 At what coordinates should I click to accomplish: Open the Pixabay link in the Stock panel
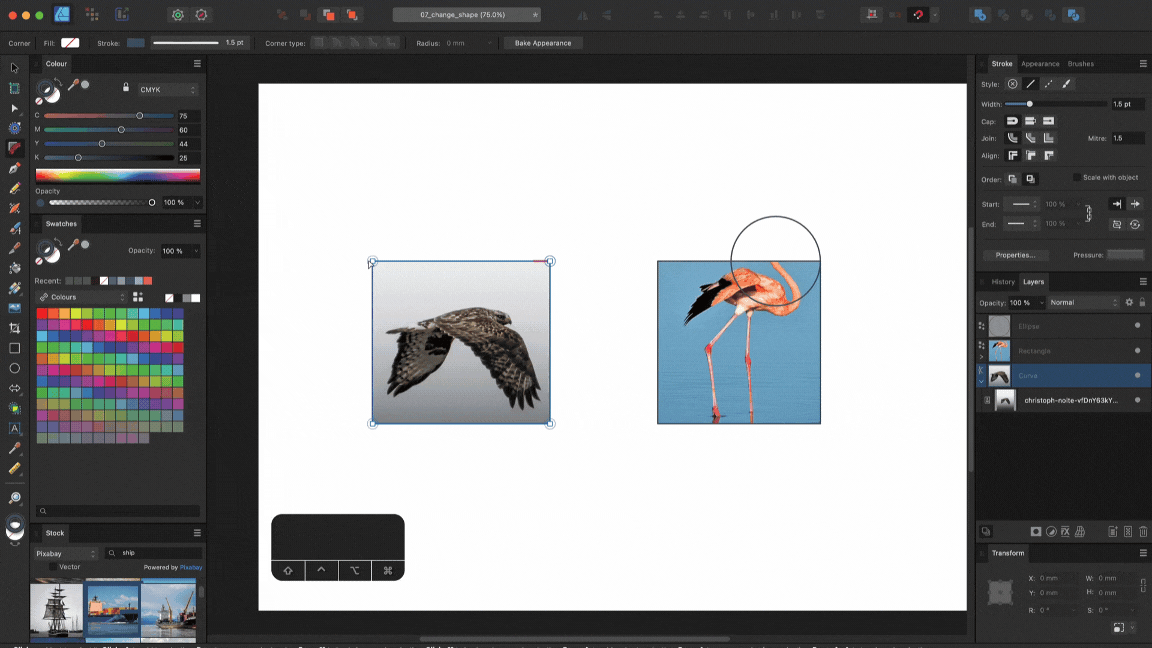tap(191, 567)
